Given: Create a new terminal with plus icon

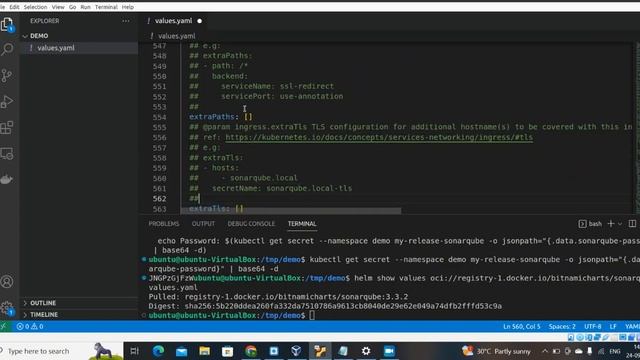Looking at the screenshot, I should 611,224.
